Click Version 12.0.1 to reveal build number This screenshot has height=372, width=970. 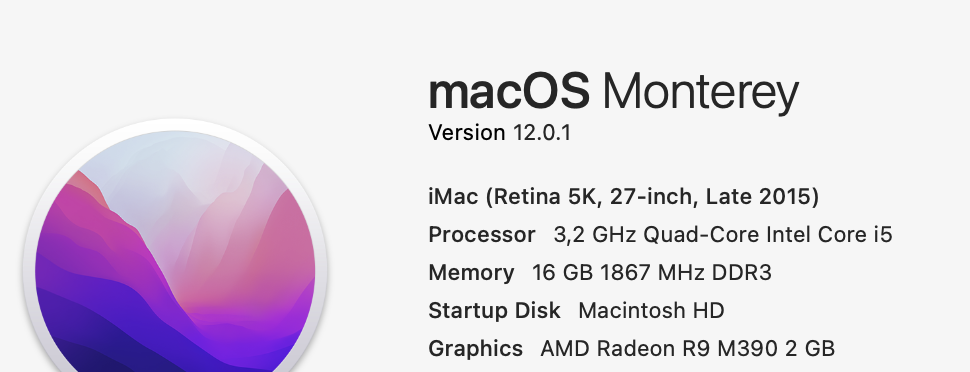[x=499, y=132]
